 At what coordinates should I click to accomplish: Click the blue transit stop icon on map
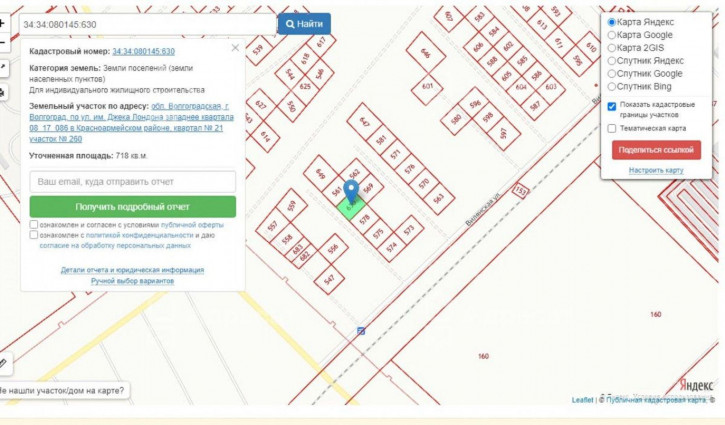tap(361, 331)
